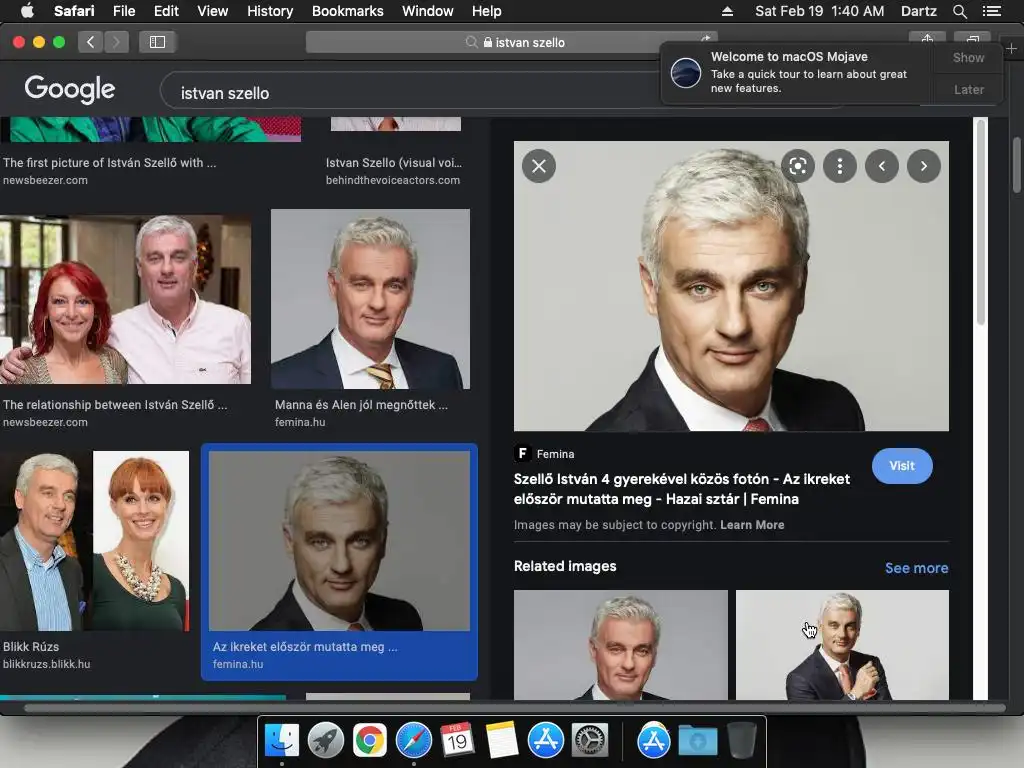Click Safari back navigation arrow
This screenshot has width=1024, height=768.
[x=90, y=42]
